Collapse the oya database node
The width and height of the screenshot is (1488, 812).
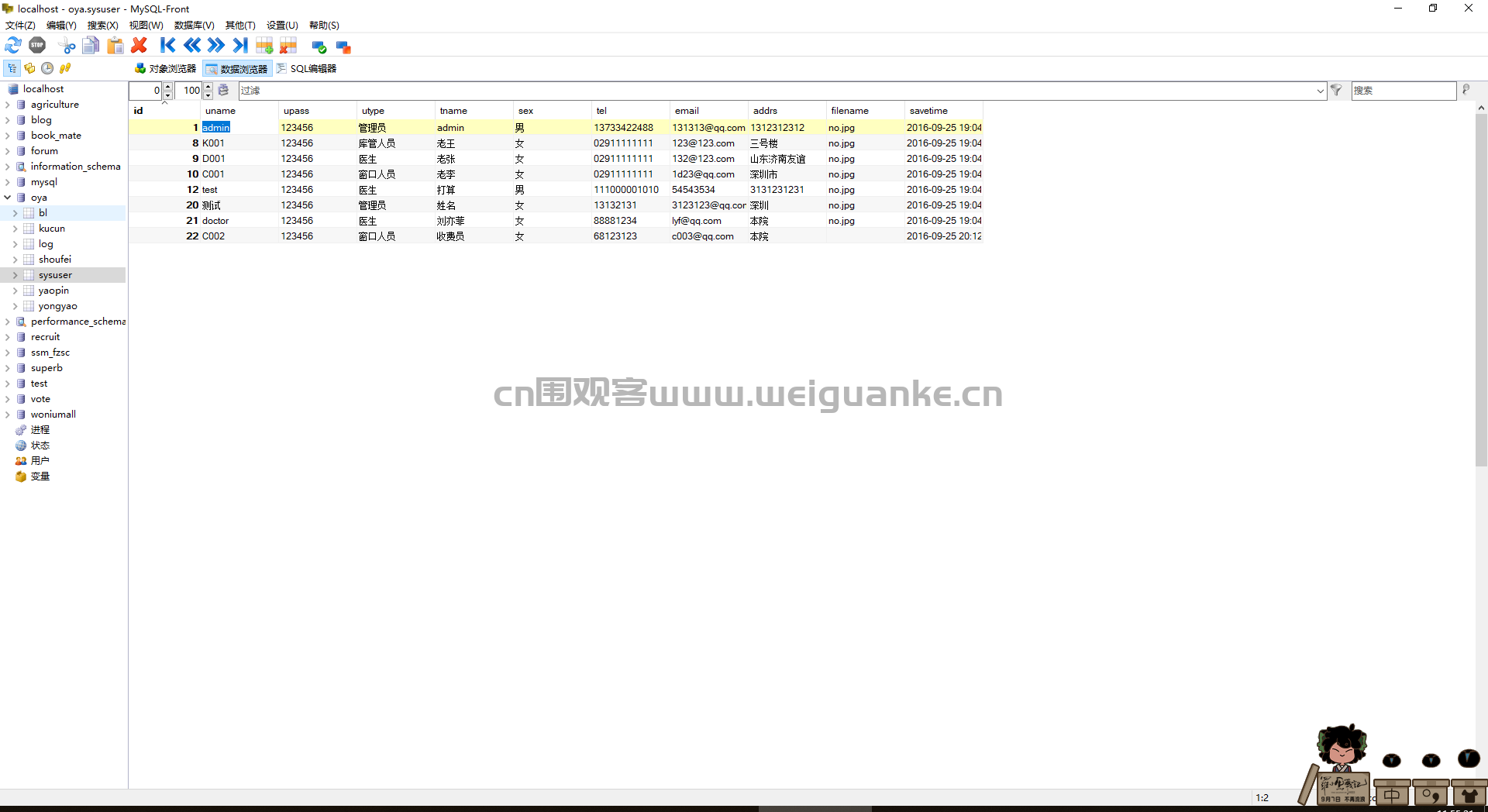tap(8, 198)
